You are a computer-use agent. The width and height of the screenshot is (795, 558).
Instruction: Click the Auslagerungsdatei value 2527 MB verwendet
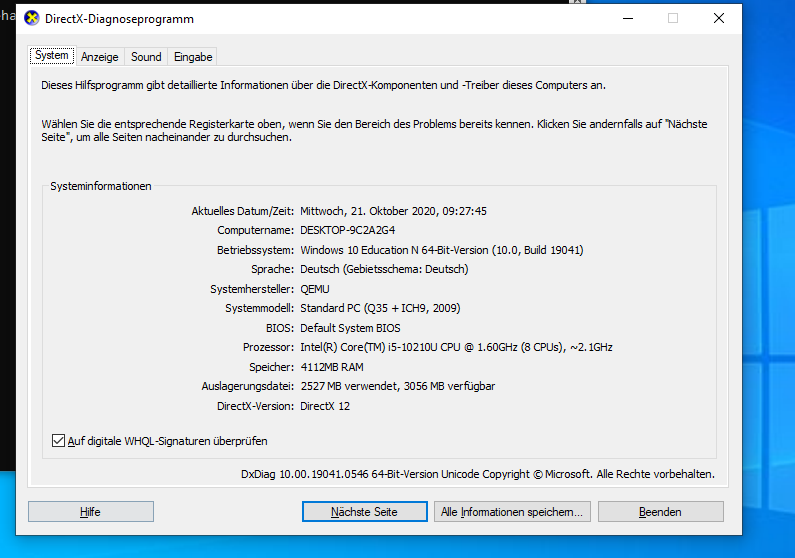point(398,386)
